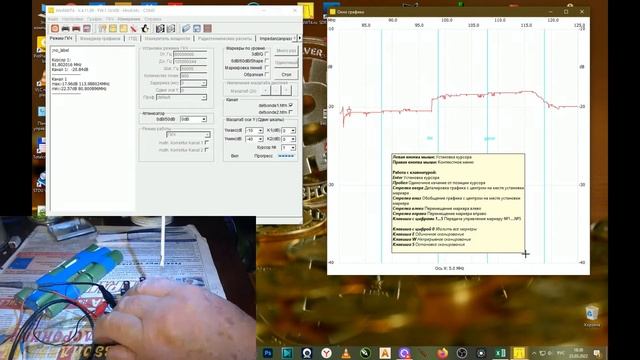This screenshot has width=640, height=360.
Task: Open OBS Studio from the taskbar
Action: point(462,353)
